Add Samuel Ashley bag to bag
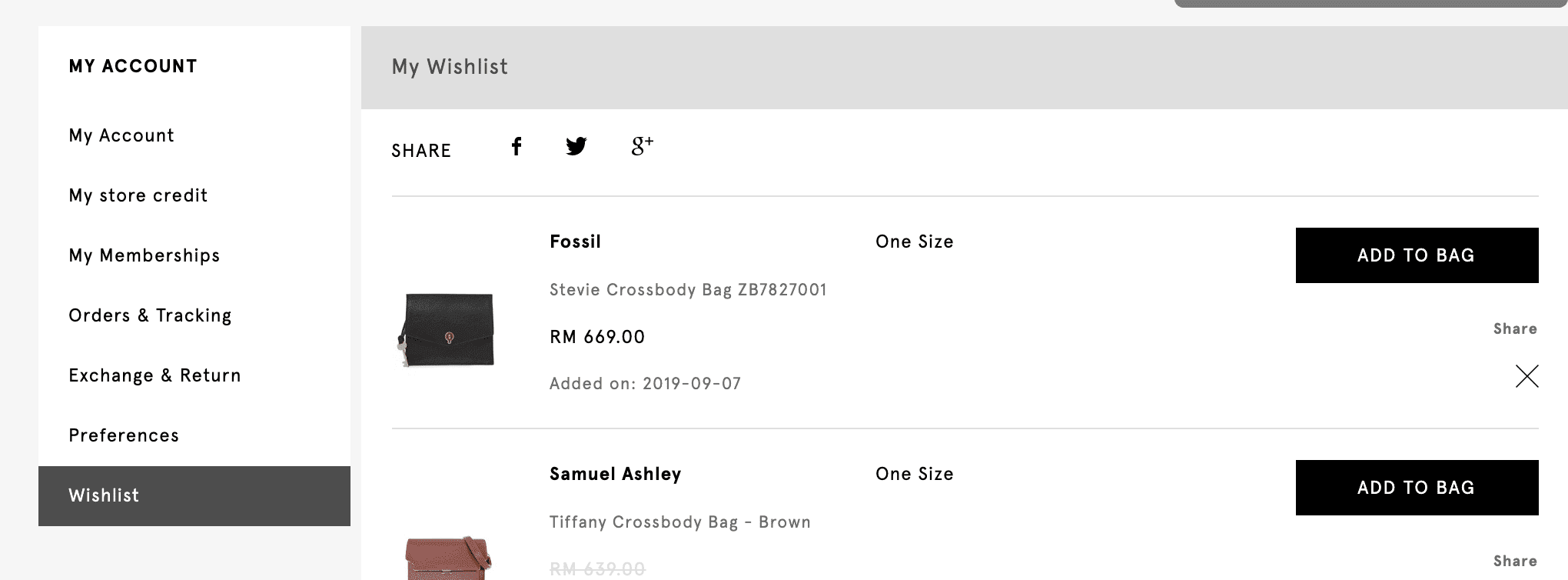The height and width of the screenshot is (580, 1568). (x=1417, y=488)
